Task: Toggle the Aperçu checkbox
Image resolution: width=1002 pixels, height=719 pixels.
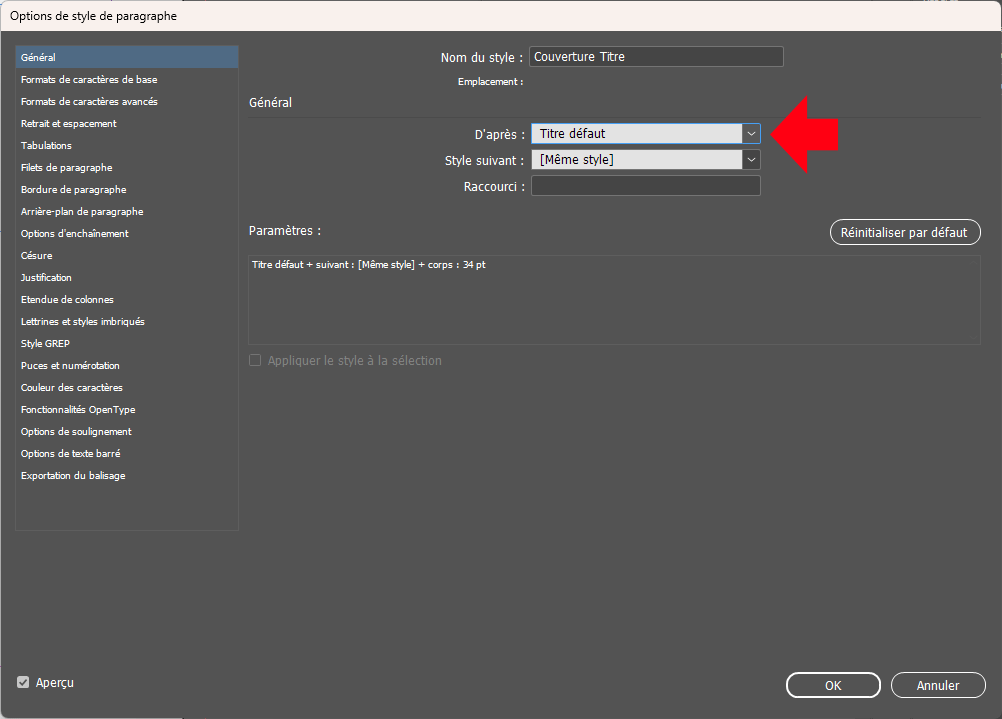Action: pos(23,682)
